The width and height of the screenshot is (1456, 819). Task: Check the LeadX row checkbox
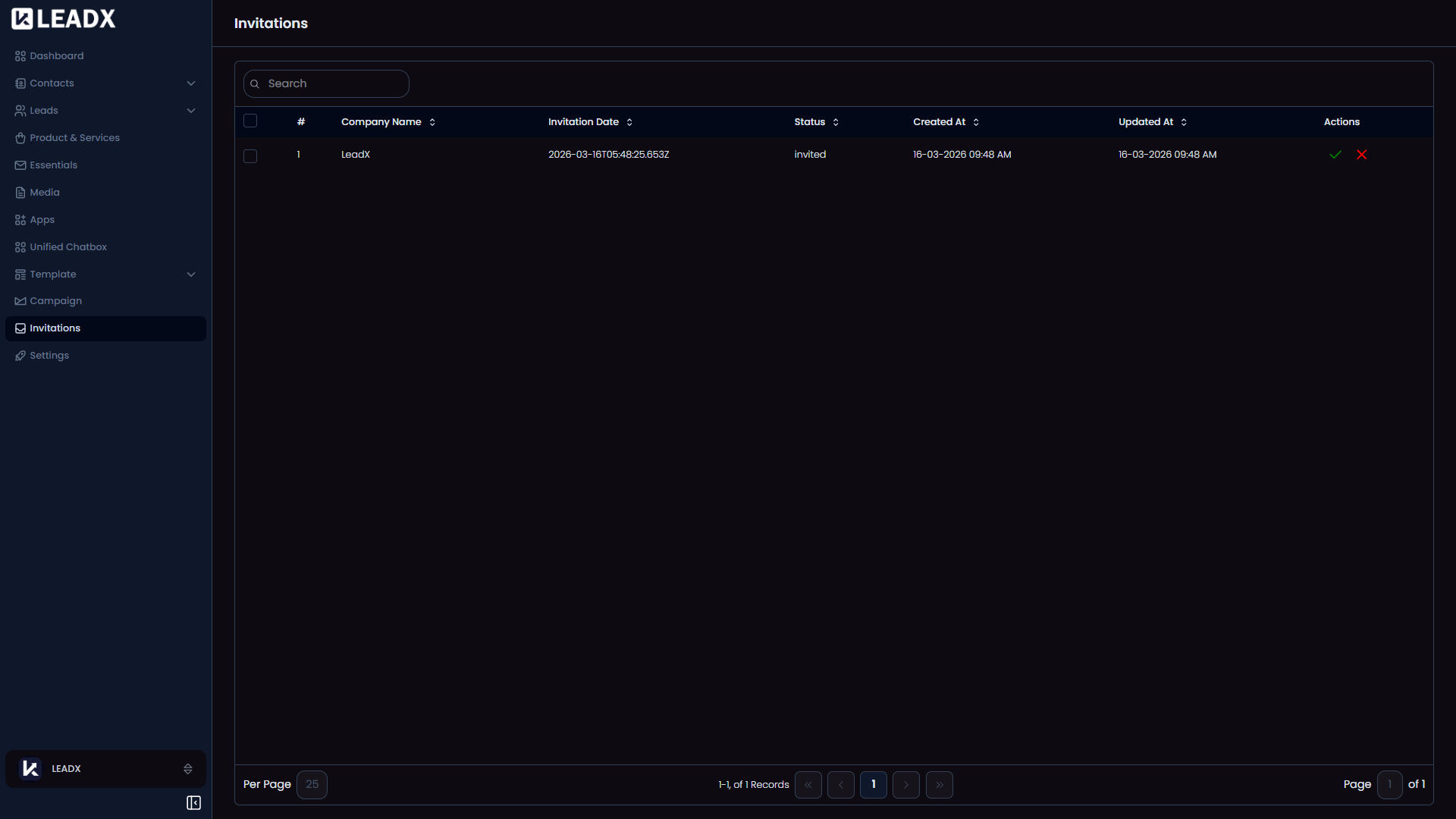pyautogui.click(x=250, y=156)
